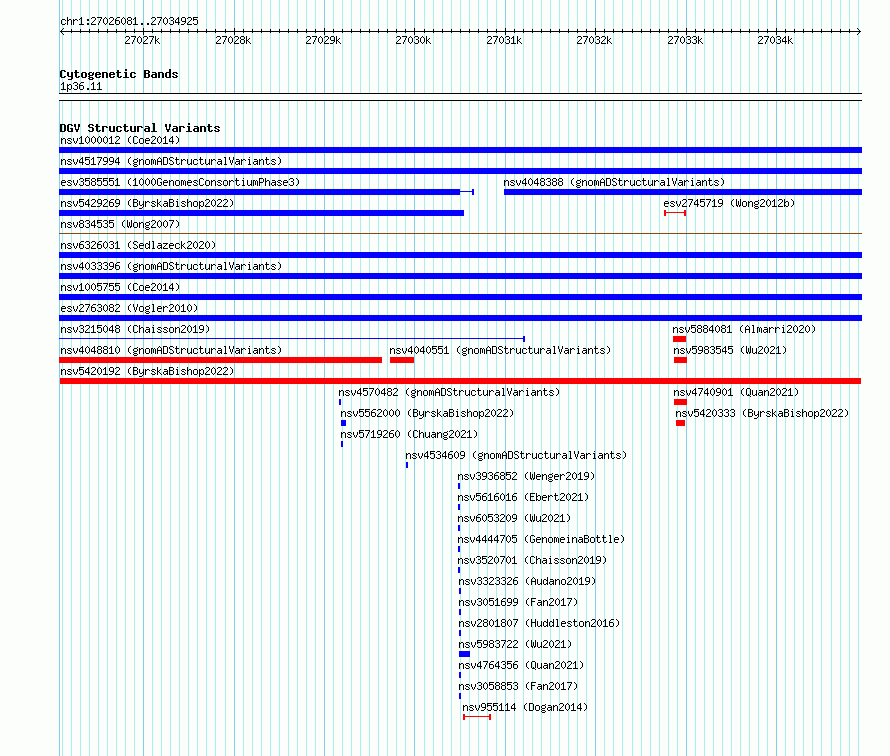This screenshot has height=756, width=890.
Task: Select nsv5420333 (ByrskaBishop2022) label
Action: click(762, 413)
